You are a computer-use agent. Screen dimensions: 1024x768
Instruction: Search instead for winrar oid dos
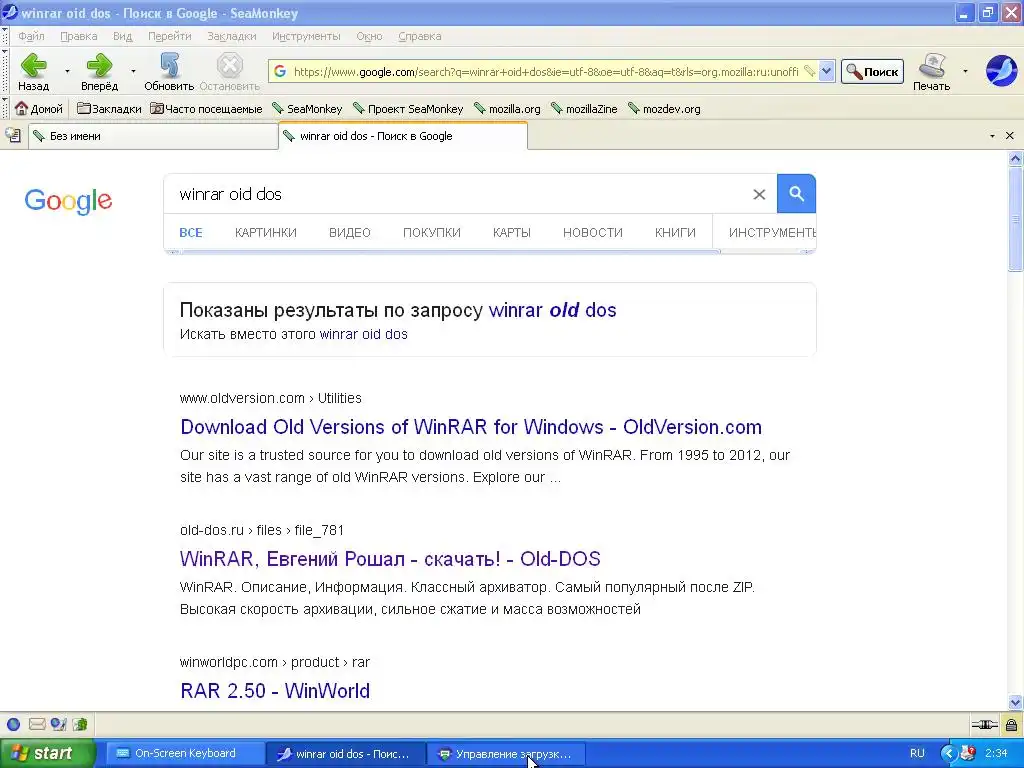pyautogui.click(x=363, y=334)
